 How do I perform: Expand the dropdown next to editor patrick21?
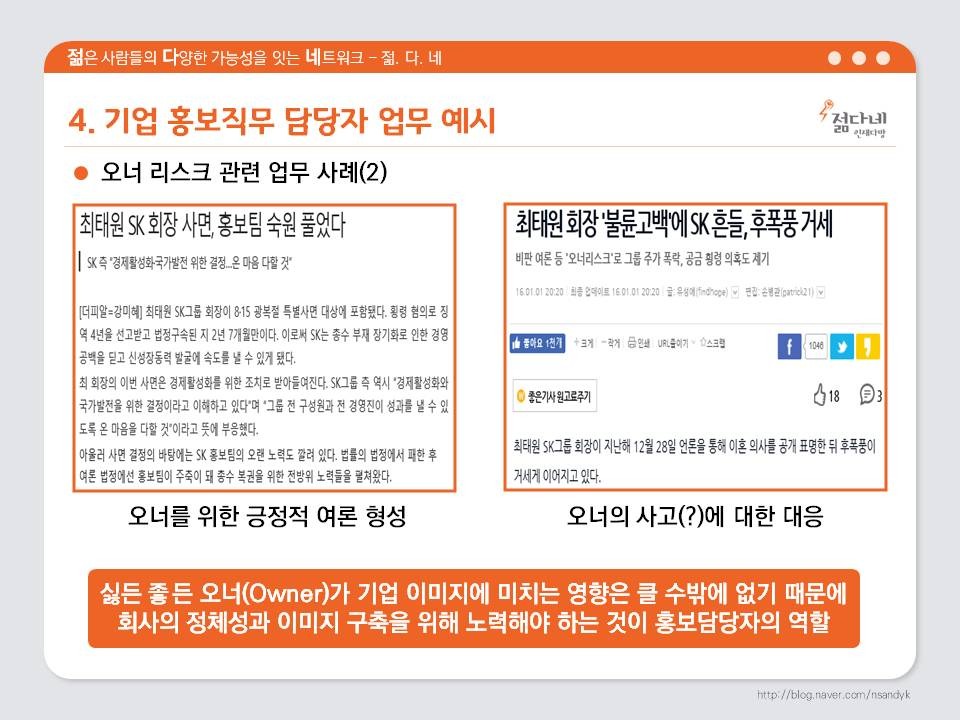point(820,292)
